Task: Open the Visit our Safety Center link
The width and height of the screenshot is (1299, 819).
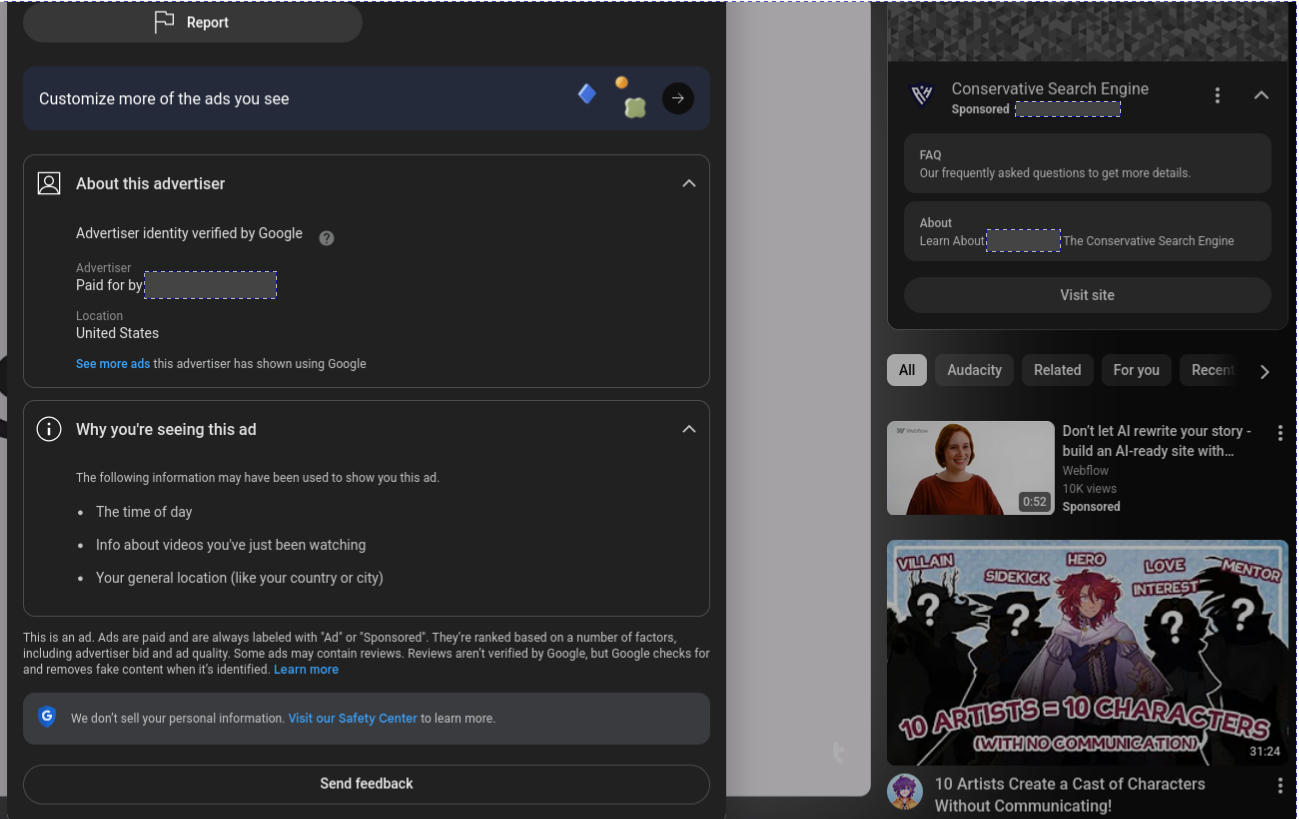Action: 352,718
